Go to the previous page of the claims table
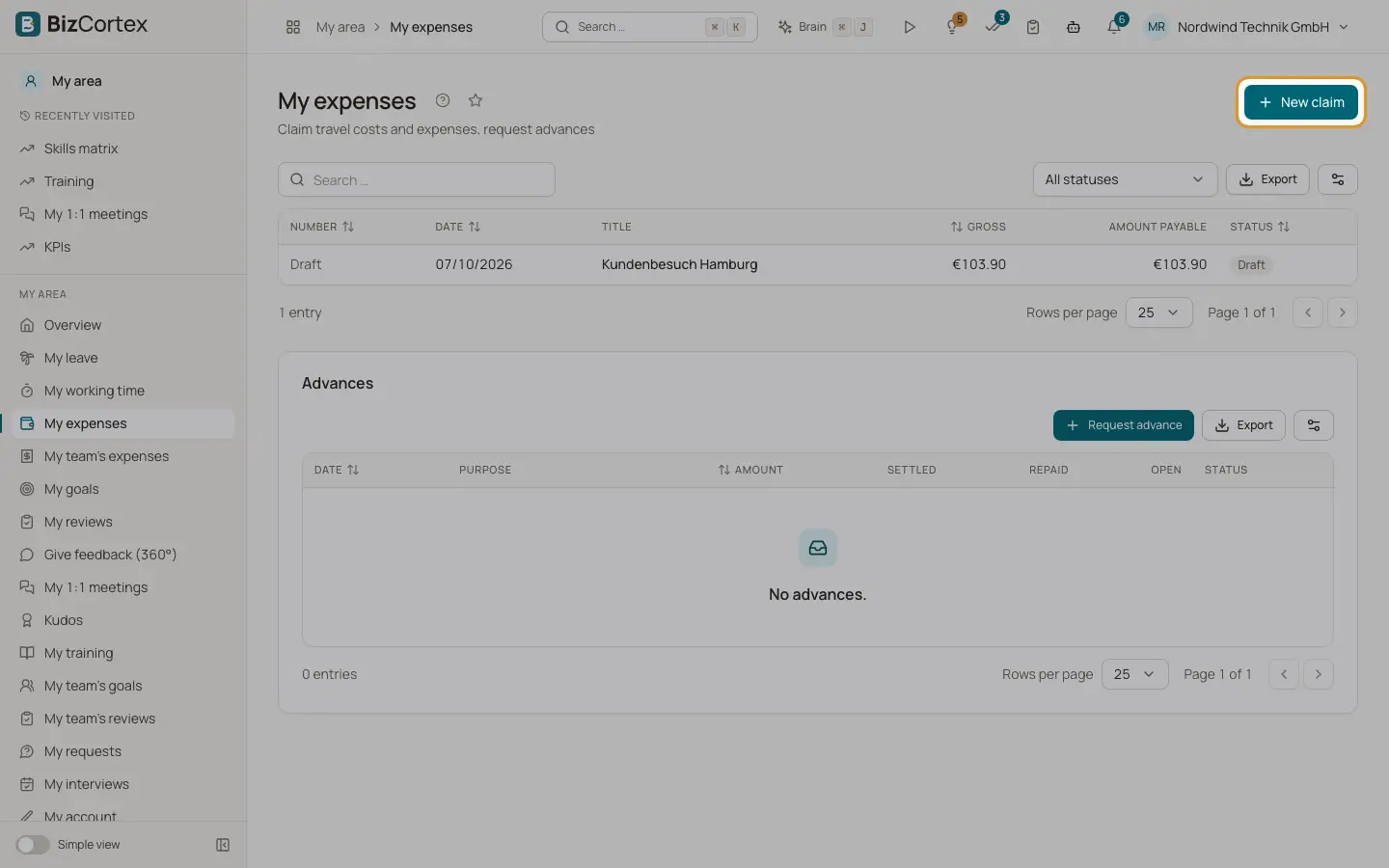 pos(1308,312)
